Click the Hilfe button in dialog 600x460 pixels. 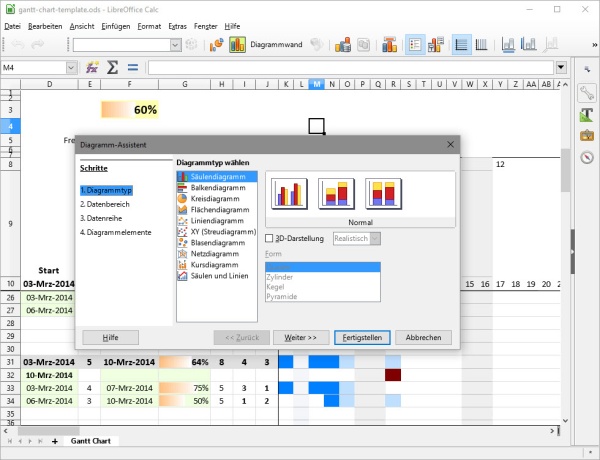[x=111, y=338]
